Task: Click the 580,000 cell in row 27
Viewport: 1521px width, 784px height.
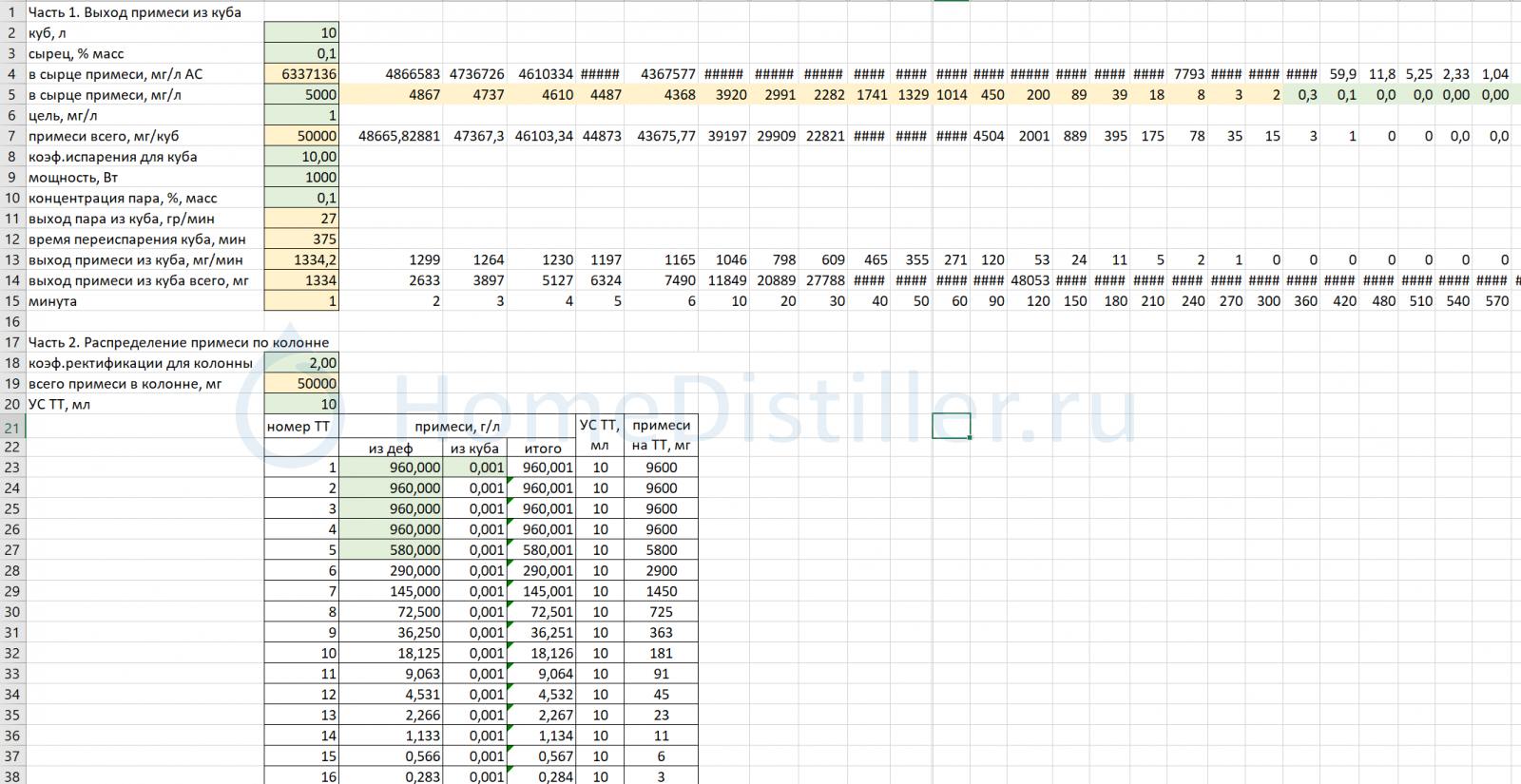Action: 391,550
